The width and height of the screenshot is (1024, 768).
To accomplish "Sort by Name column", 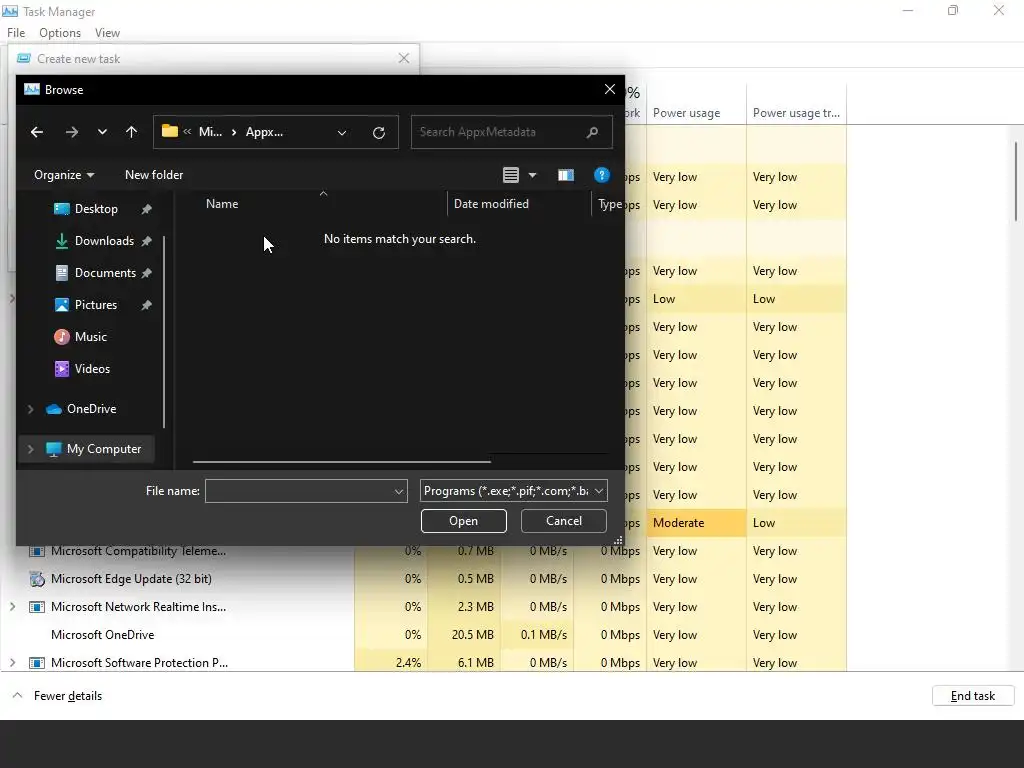I will coord(222,204).
